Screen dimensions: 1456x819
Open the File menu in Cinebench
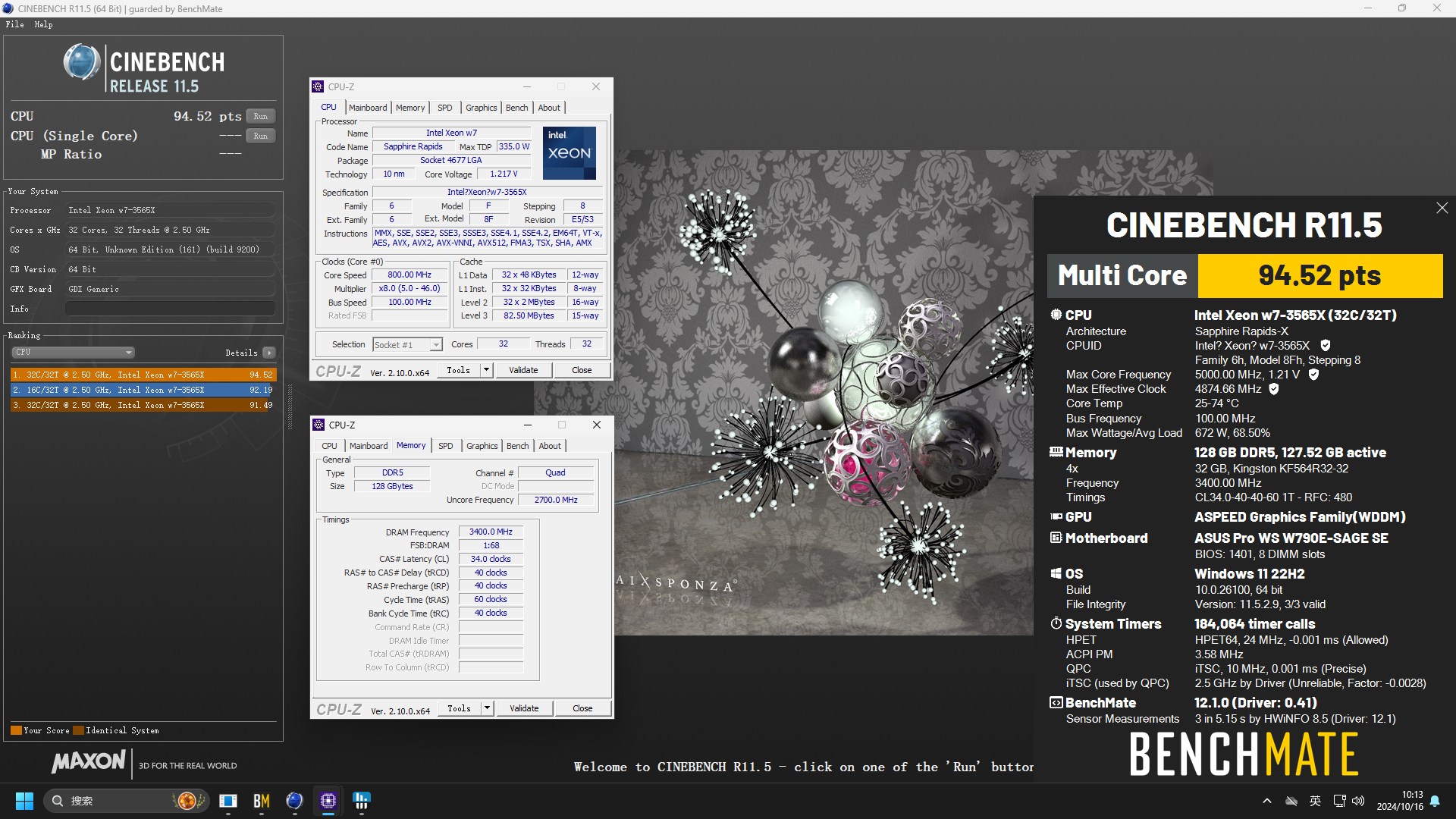(14, 24)
